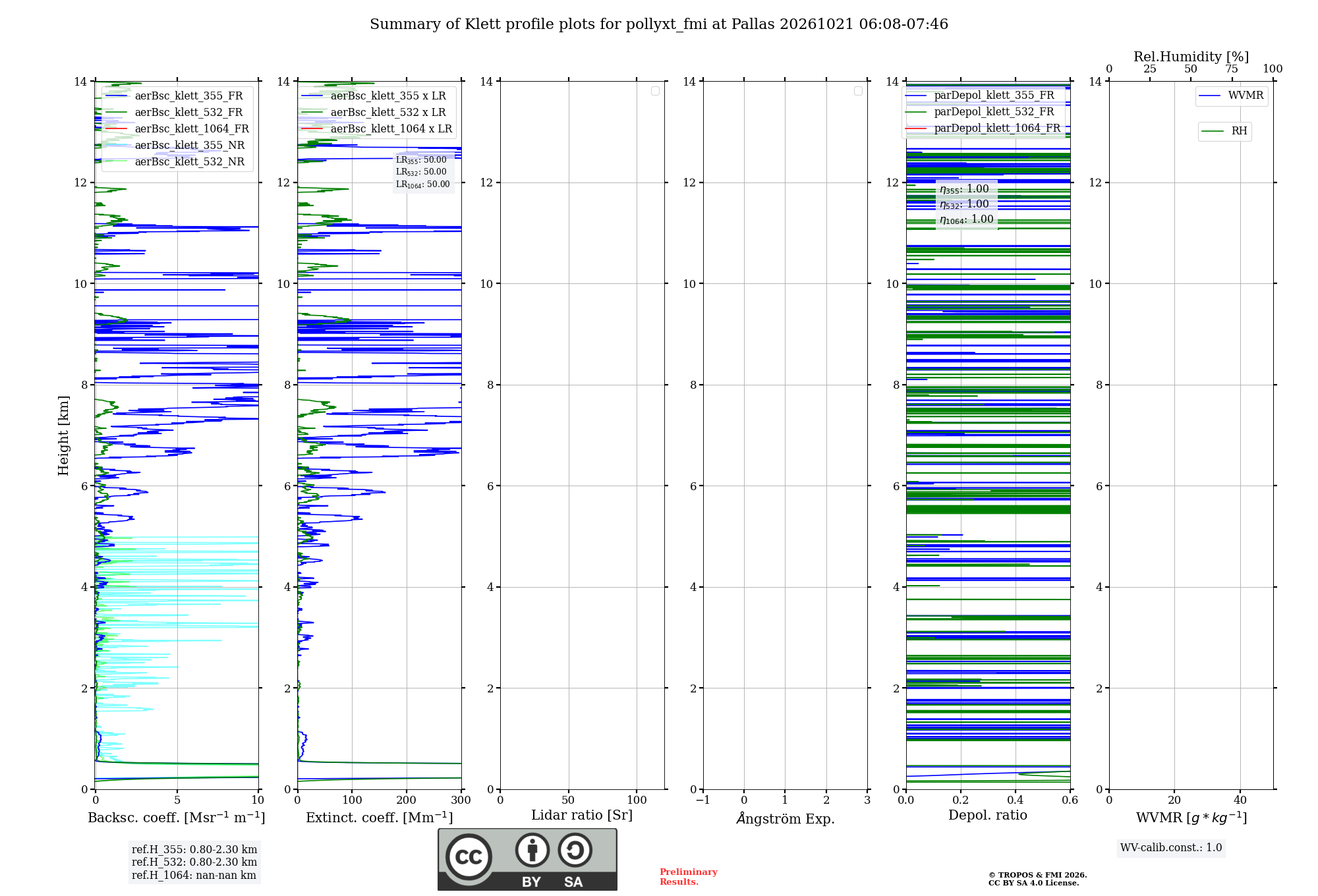Click the SA share-alike icon
Image resolution: width=1318 pixels, height=896 pixels.
tap(575, 850)
